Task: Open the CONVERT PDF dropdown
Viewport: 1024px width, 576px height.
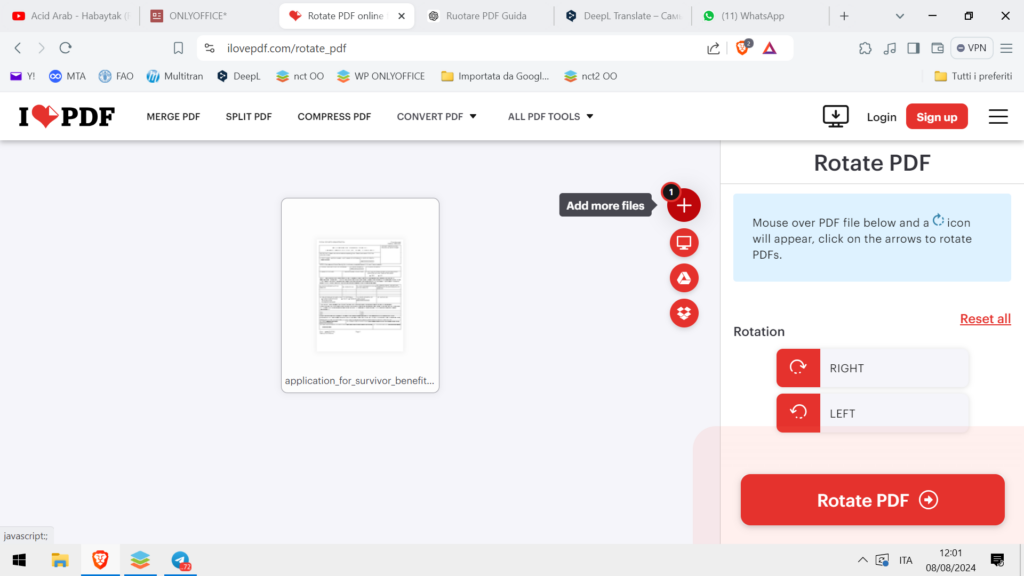Action: [437, 116]
